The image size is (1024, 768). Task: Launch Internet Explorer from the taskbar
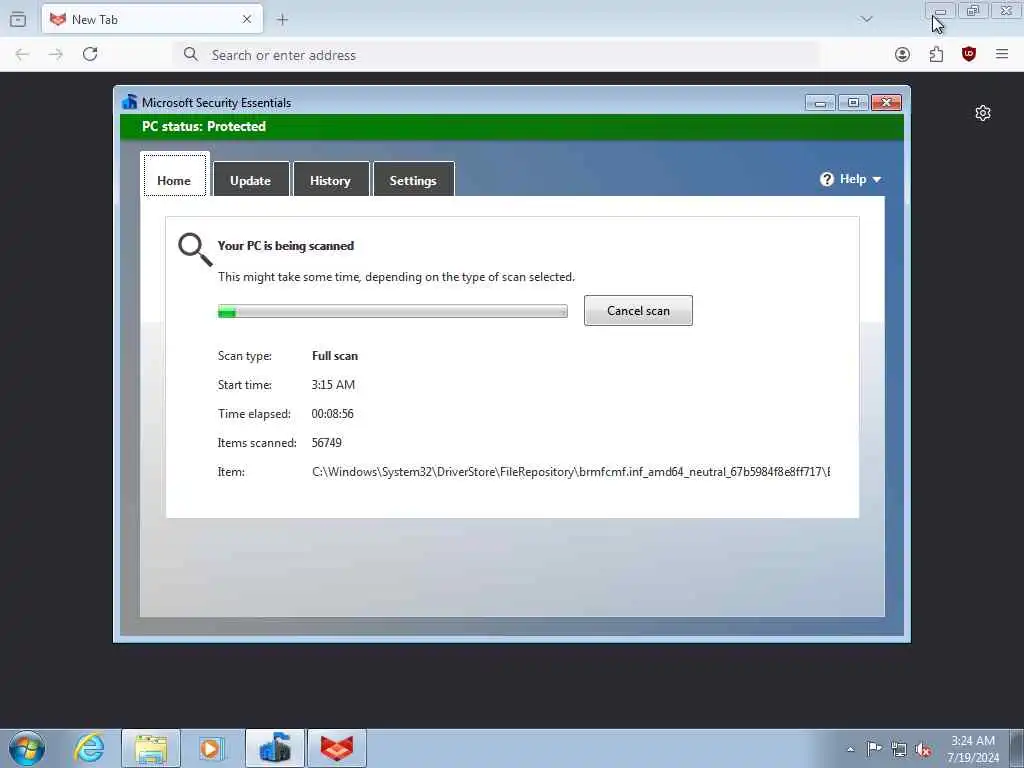click(89, 748)
